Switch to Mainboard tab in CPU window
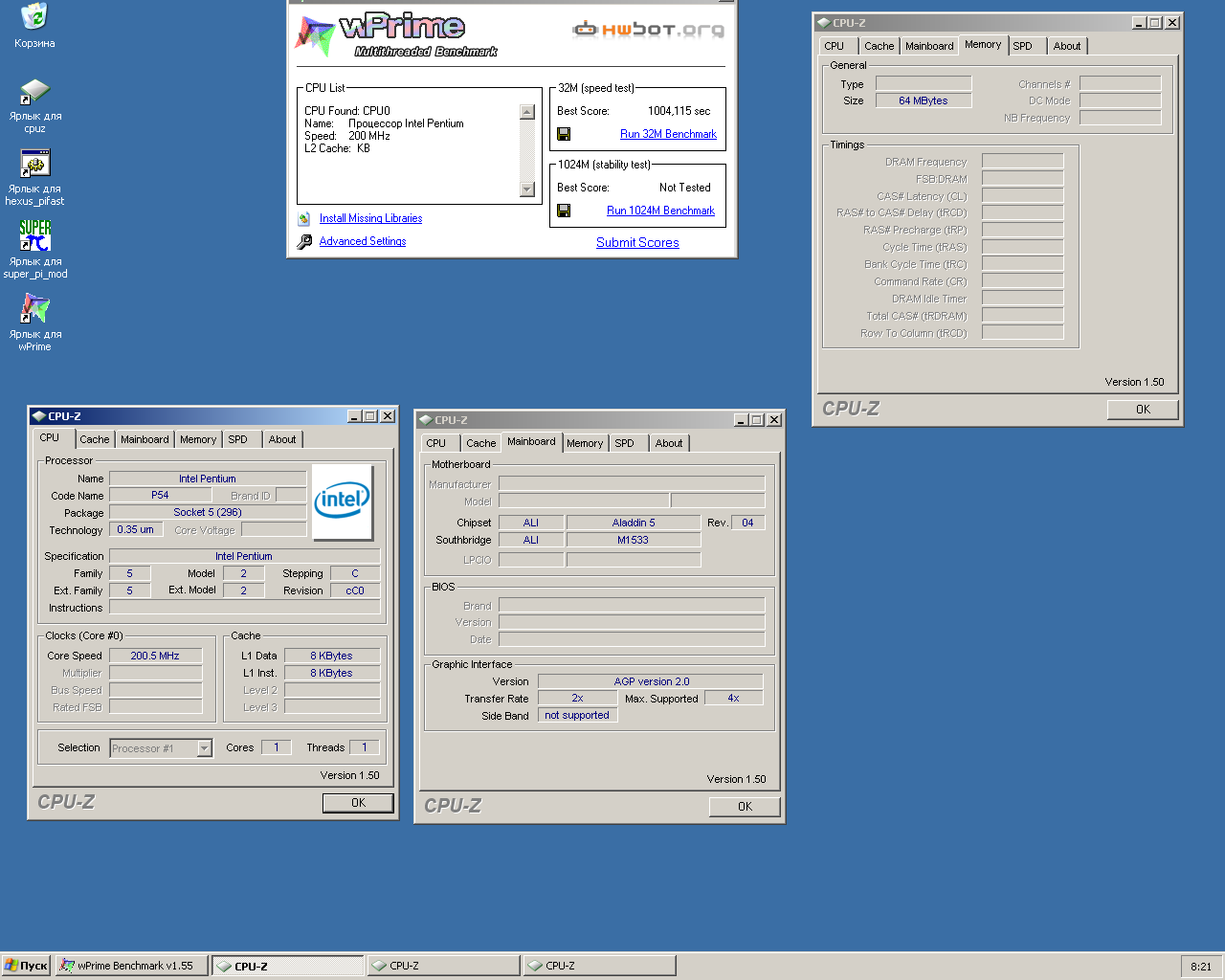 [x=145, y=439]
